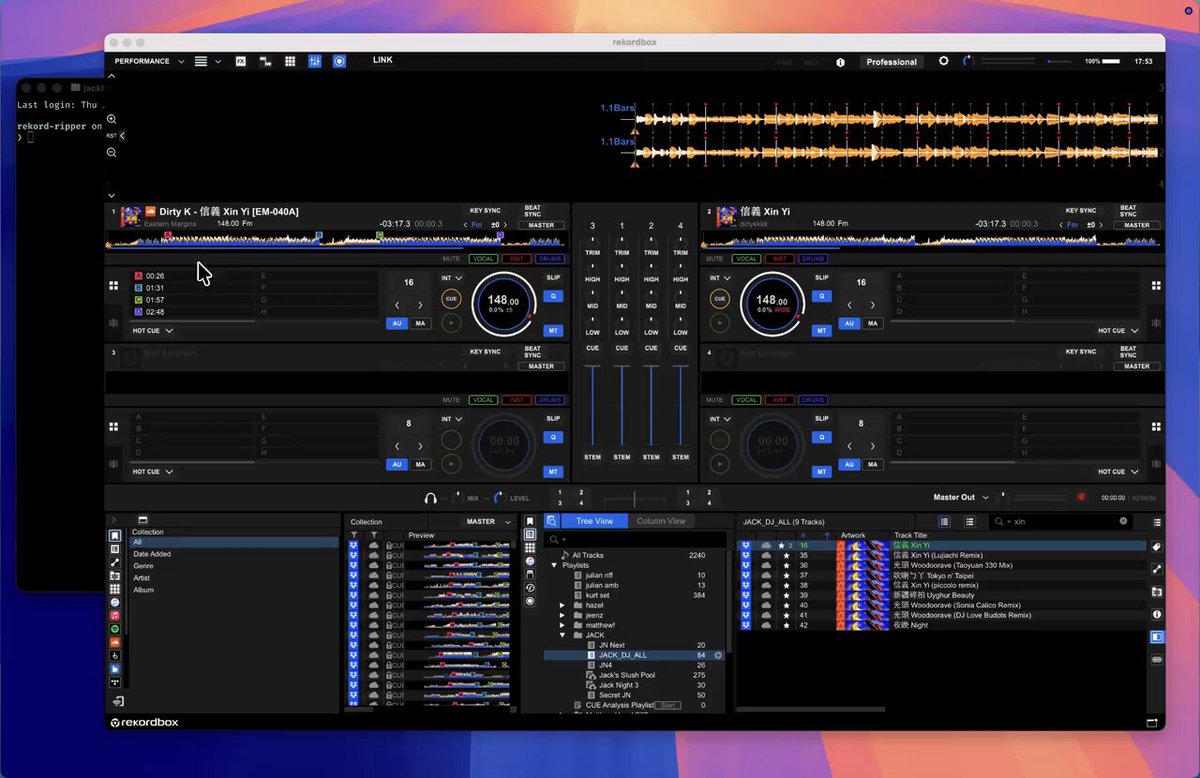Expand the hazel playlist folder

[x=563, y=605]
